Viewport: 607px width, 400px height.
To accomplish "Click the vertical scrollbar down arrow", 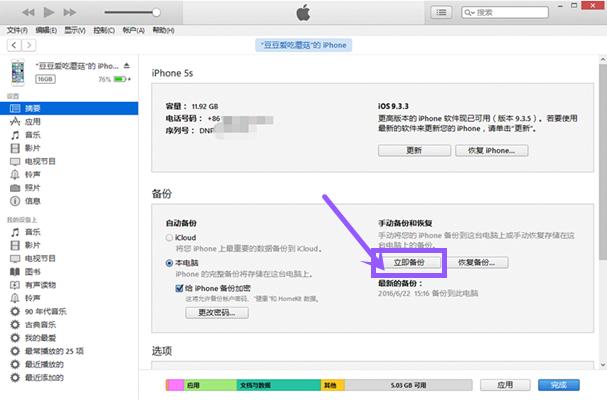I will coord(603,365).
